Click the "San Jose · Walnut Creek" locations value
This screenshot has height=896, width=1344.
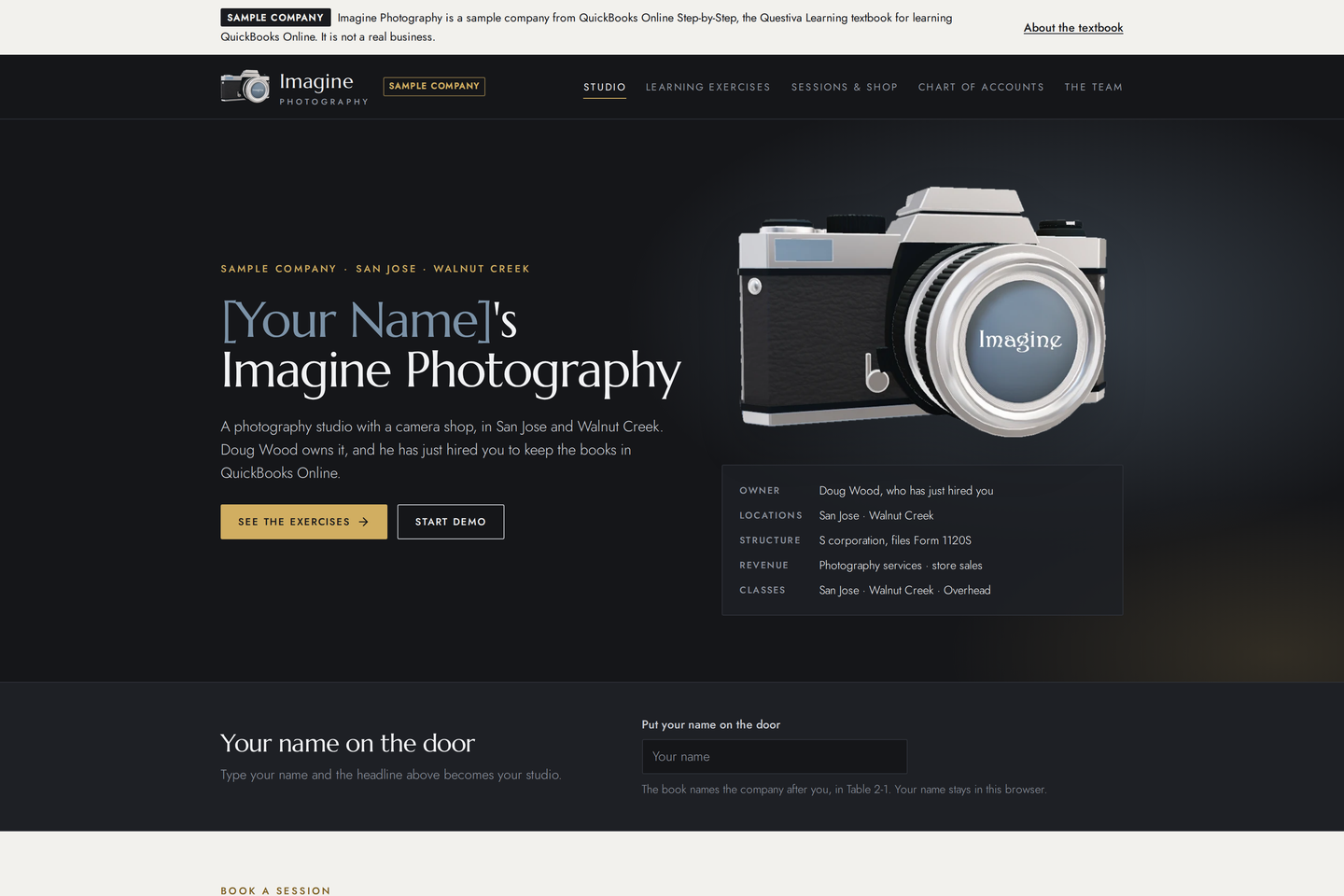tap(876, 516)
